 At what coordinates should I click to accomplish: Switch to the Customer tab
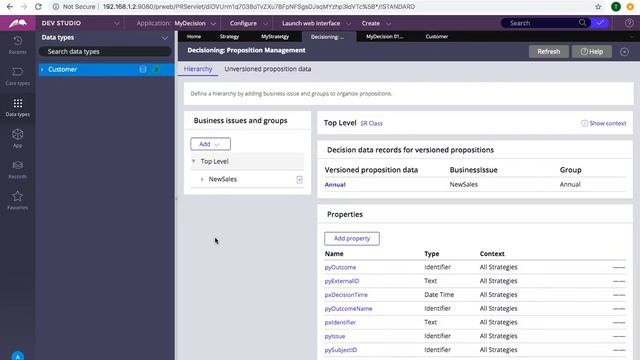click(437, 36)
